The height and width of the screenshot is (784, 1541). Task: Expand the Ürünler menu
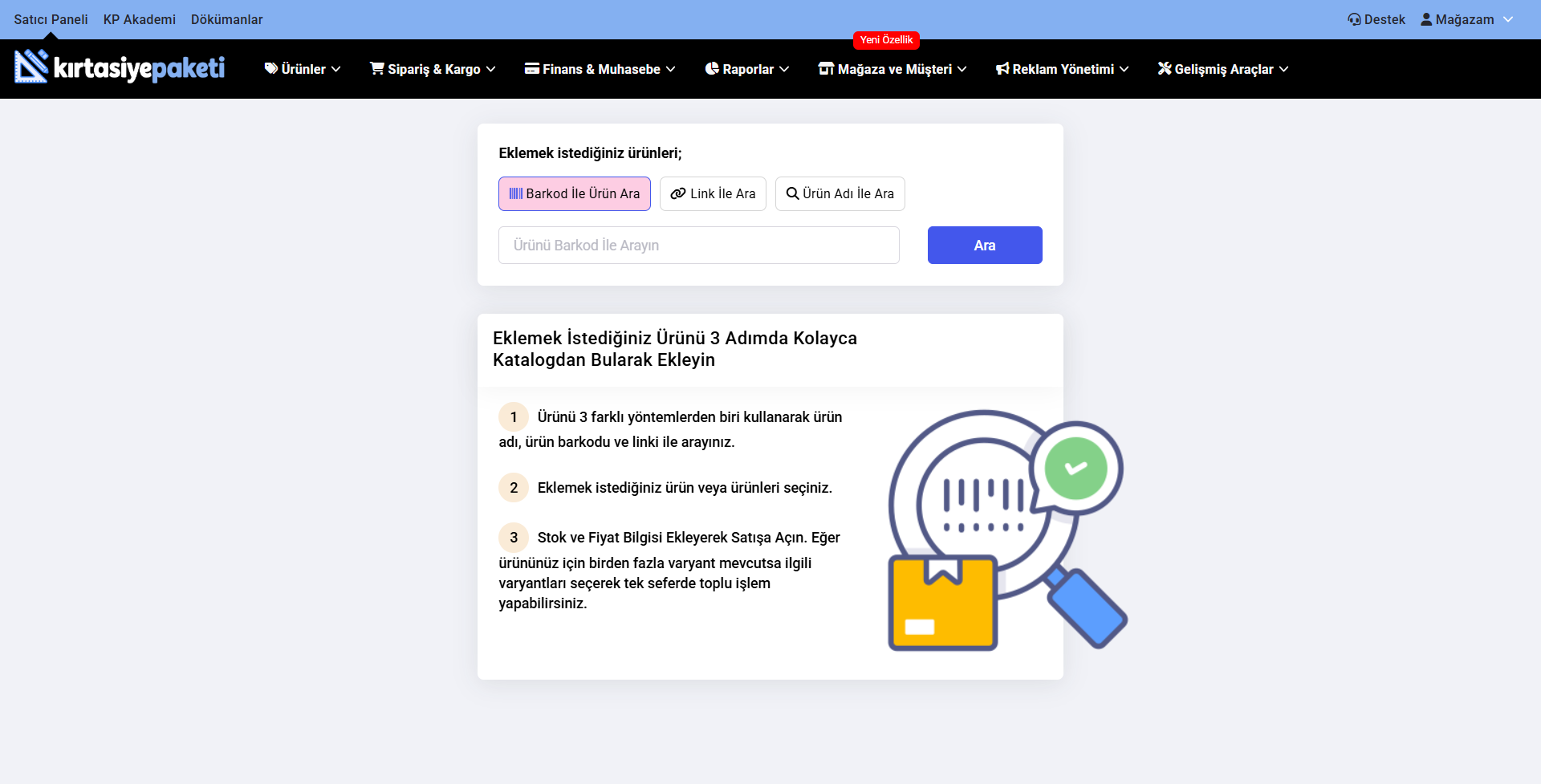click(301, 69)
